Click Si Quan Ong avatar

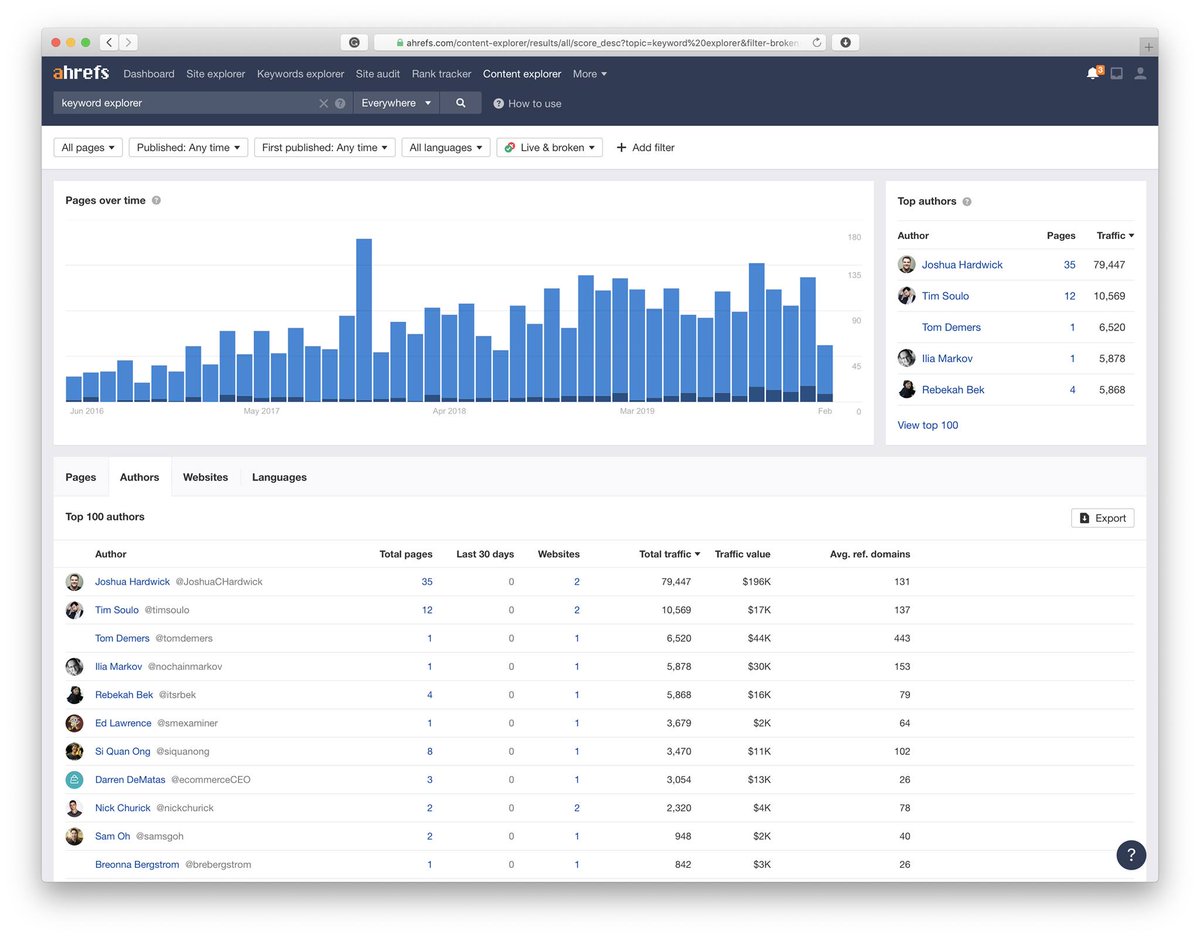(75, 751)
